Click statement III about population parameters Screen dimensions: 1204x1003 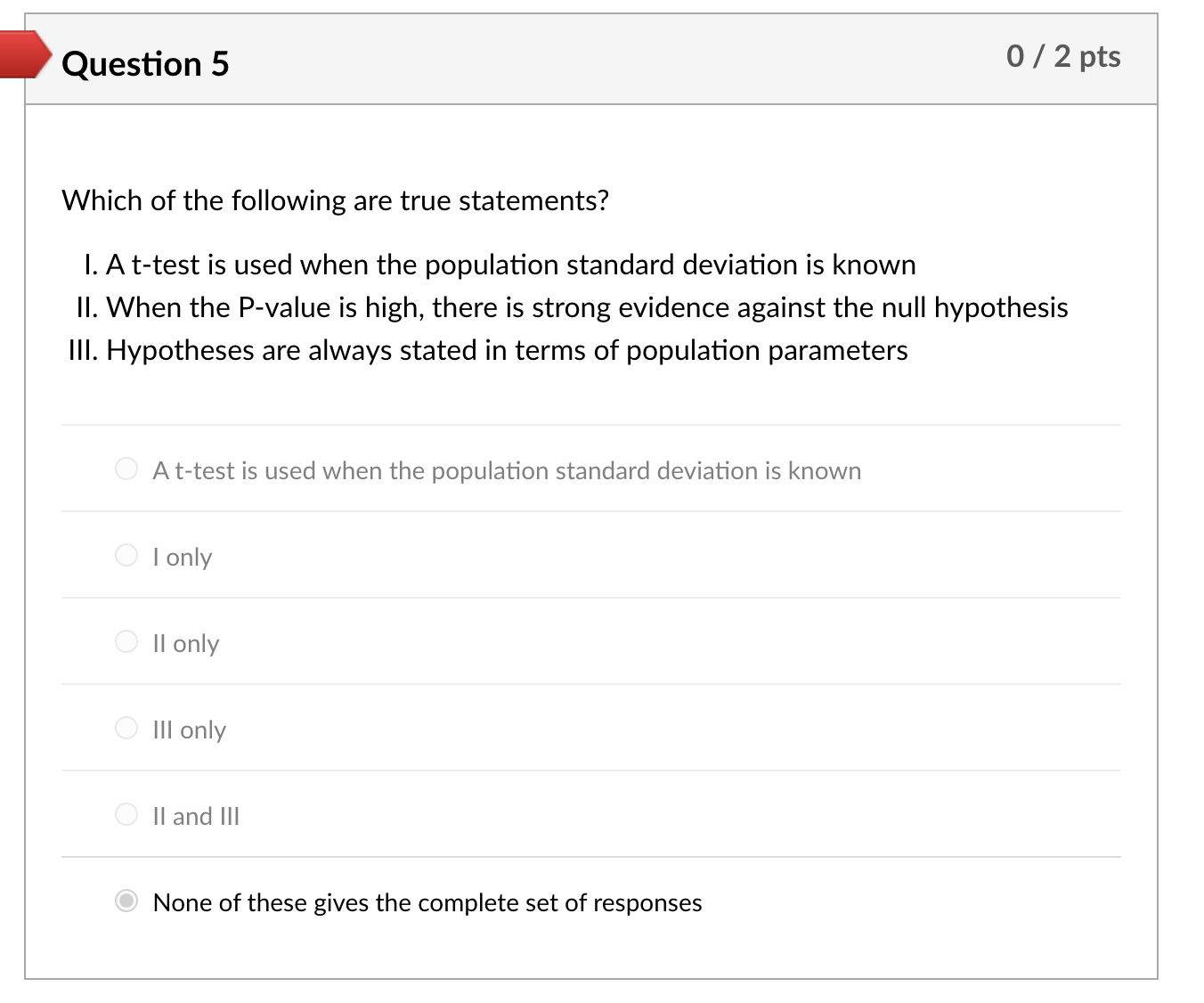(x=488, y=350)
